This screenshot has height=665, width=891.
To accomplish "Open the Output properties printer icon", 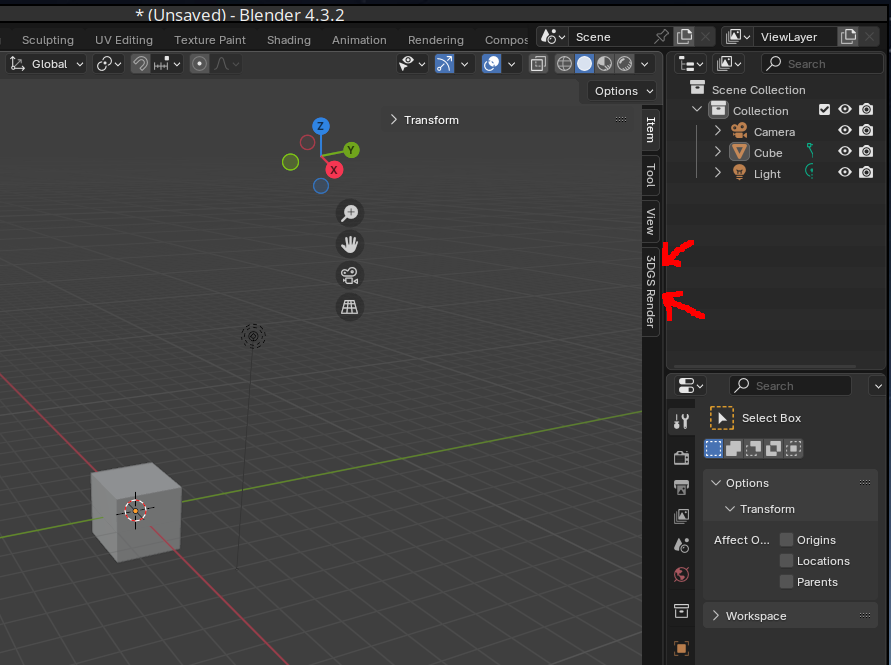I will [681, 487].
